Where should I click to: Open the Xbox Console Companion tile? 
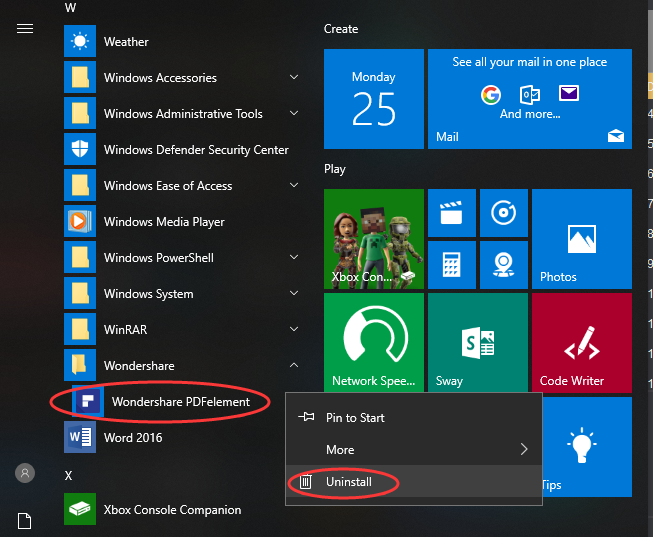(374, 239)
